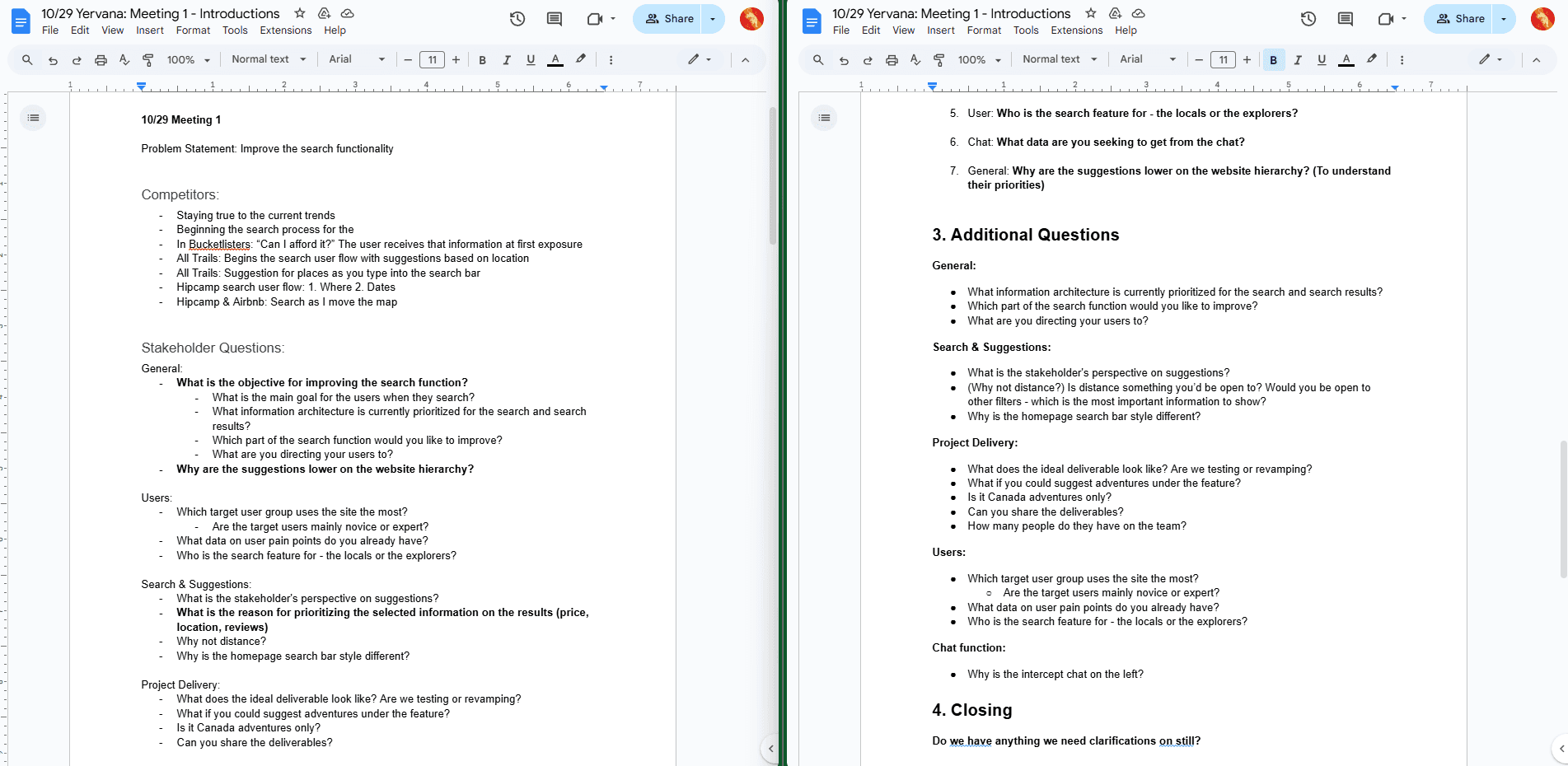Toggle italic in left document toolbar
Screen dimensions: 1568x766
[x=507, y=59]
